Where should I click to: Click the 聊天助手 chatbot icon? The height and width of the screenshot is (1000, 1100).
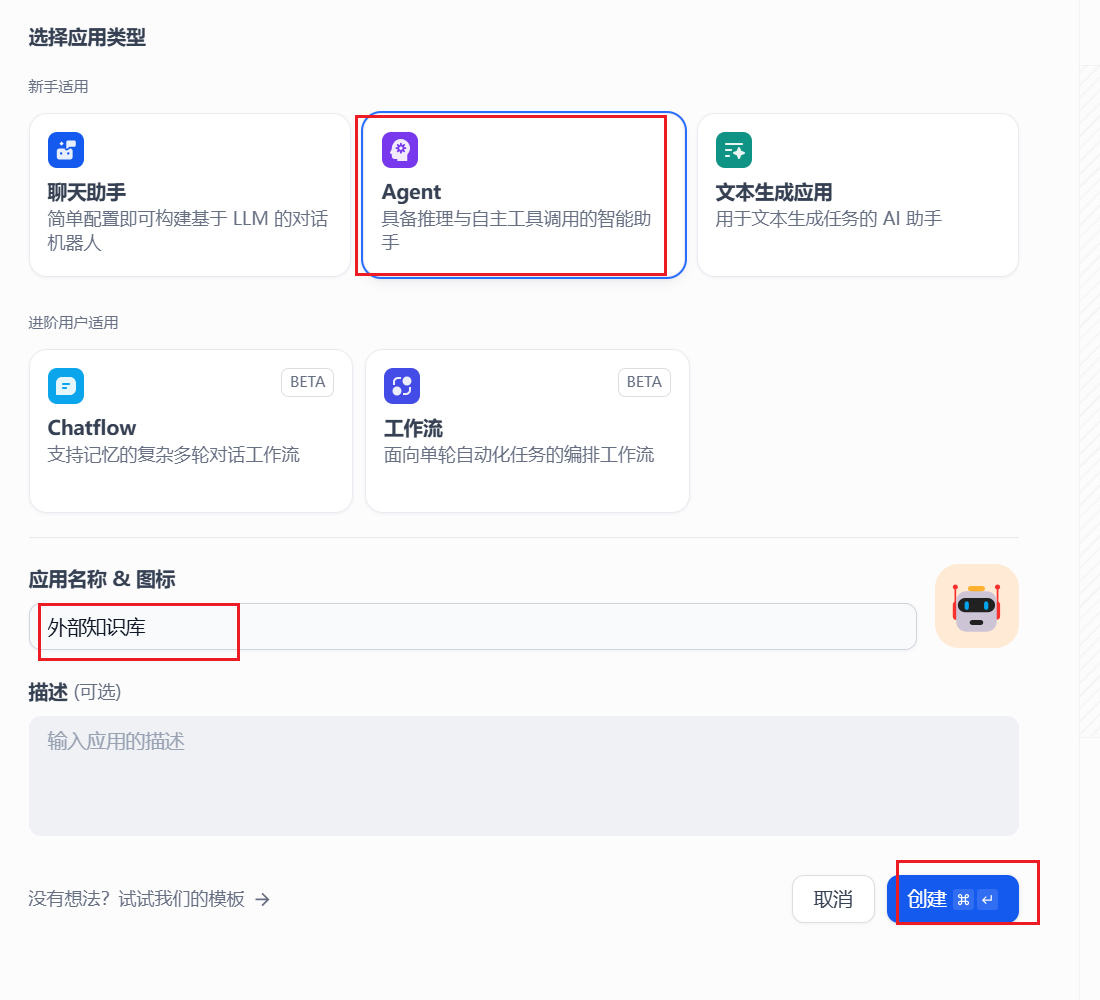click(x=66, y=150)
